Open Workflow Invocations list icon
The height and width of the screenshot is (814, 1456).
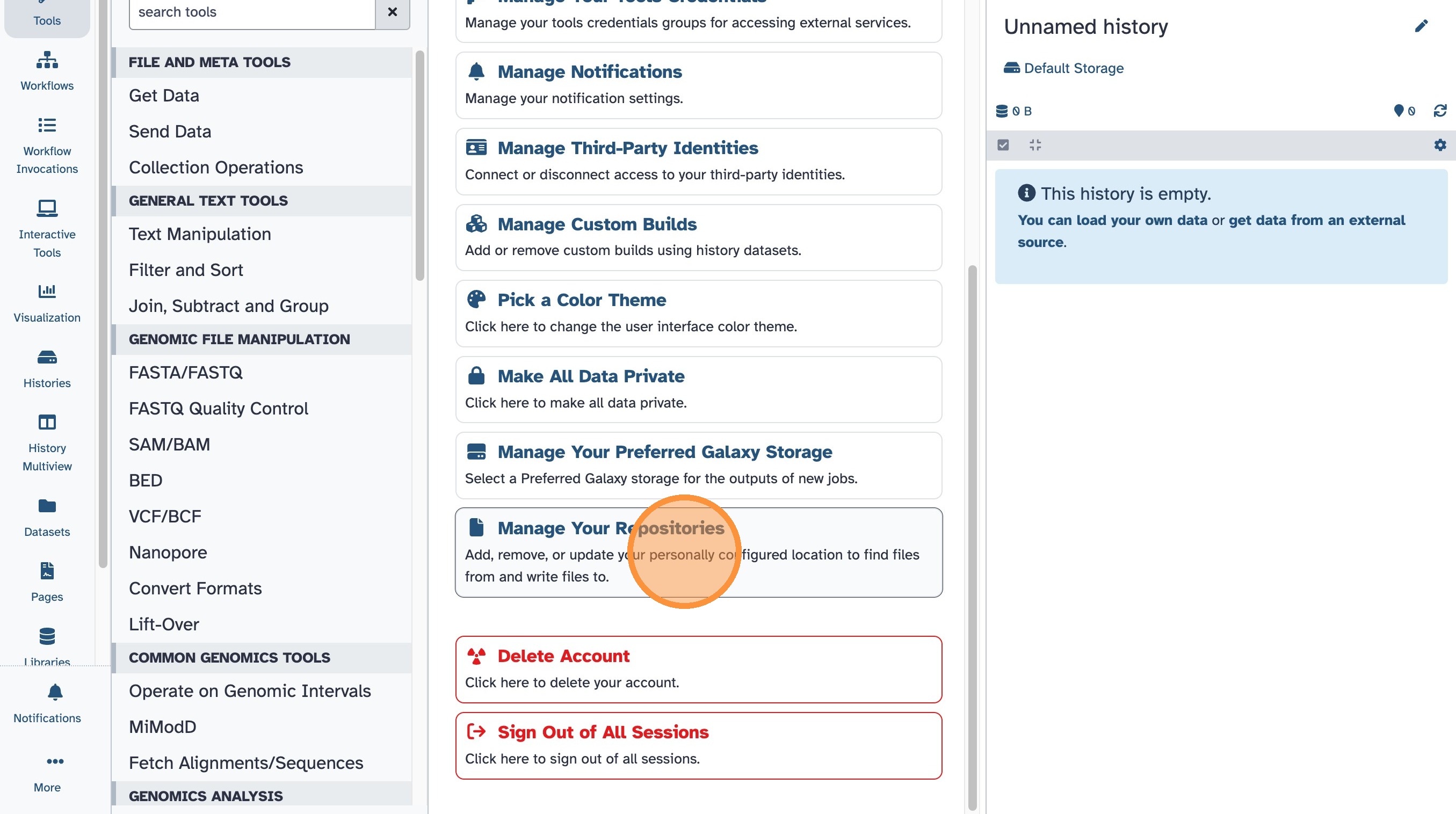click(x=47, y=125)
